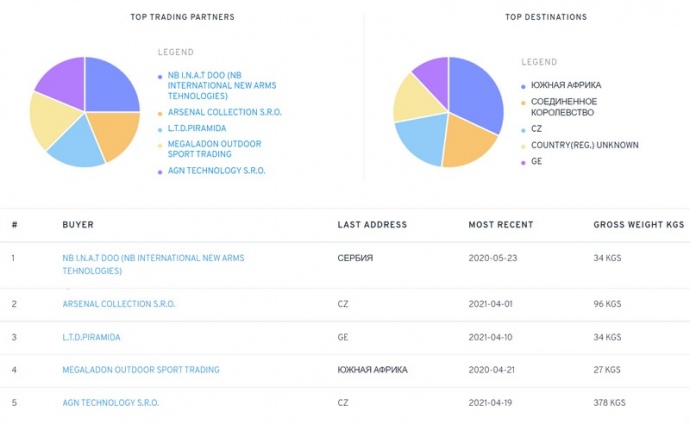This screenshot has height=424, width=690.
Task: Select blue slice of Top Trading Partners pie
Action: tap(108, 87)
